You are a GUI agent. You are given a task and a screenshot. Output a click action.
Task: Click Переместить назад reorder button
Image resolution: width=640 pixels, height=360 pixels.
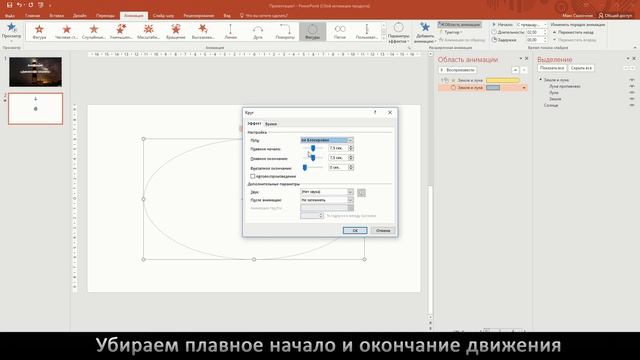pos(573,32)
